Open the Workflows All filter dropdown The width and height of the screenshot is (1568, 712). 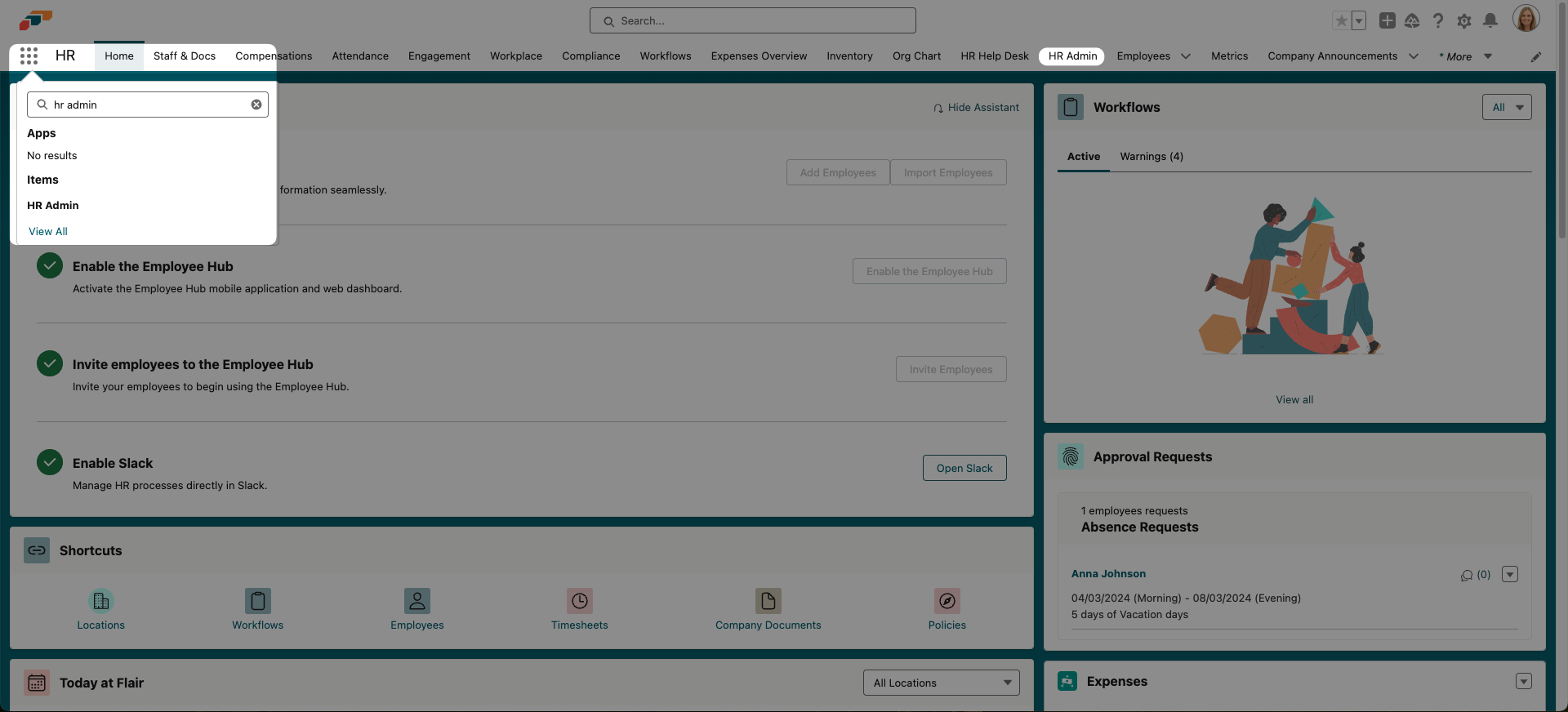(x=1506, y=107)
